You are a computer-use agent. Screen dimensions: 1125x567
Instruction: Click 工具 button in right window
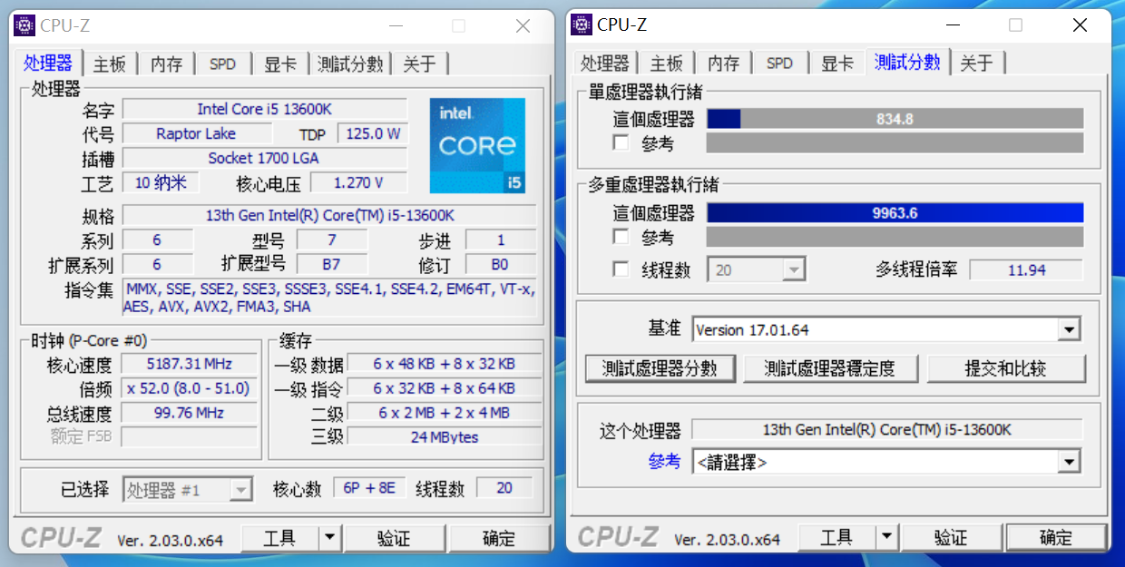(x=837, y=537)
